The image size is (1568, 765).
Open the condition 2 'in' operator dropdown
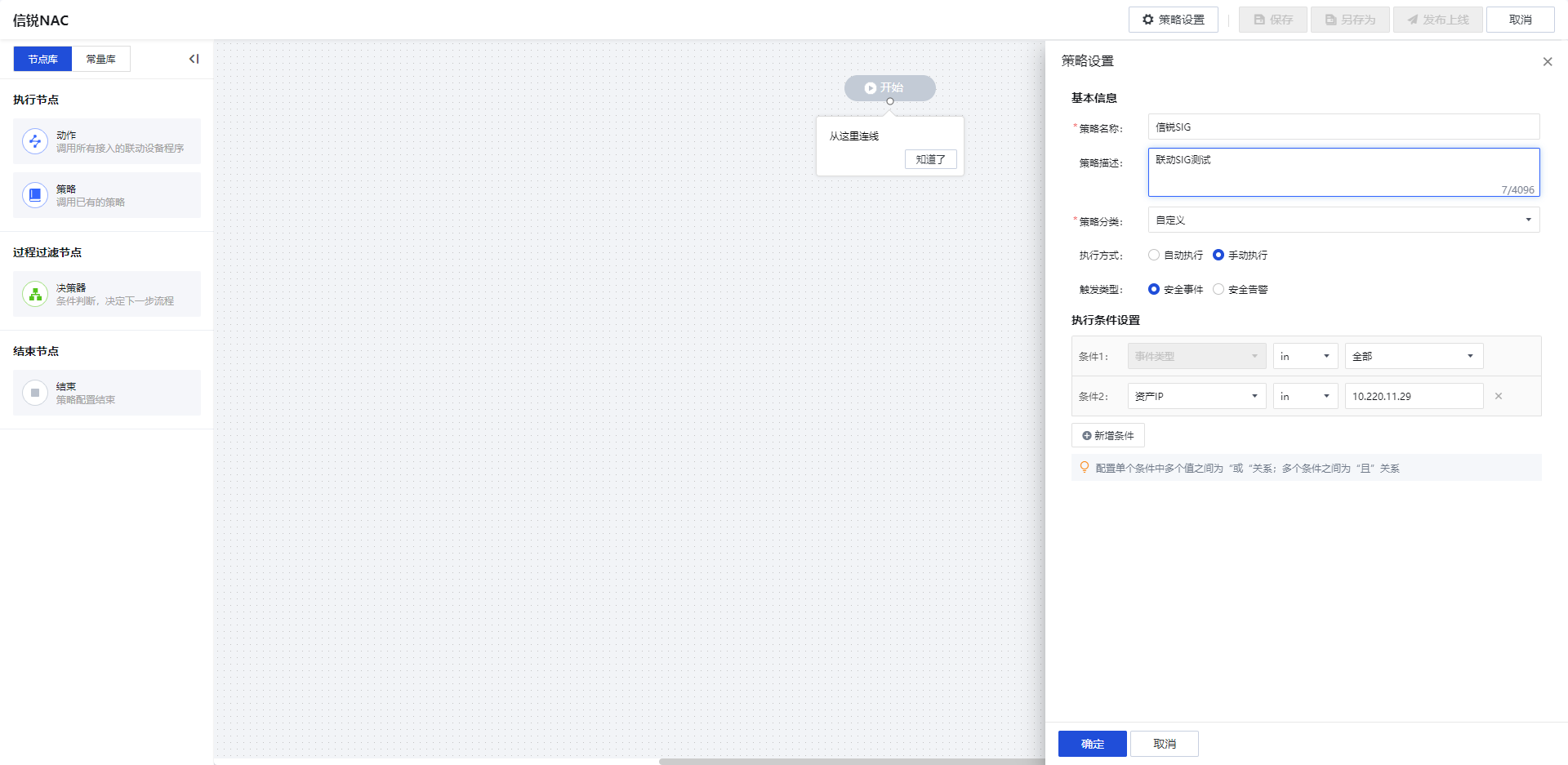pyautogui.click(x=1305, y=396)
